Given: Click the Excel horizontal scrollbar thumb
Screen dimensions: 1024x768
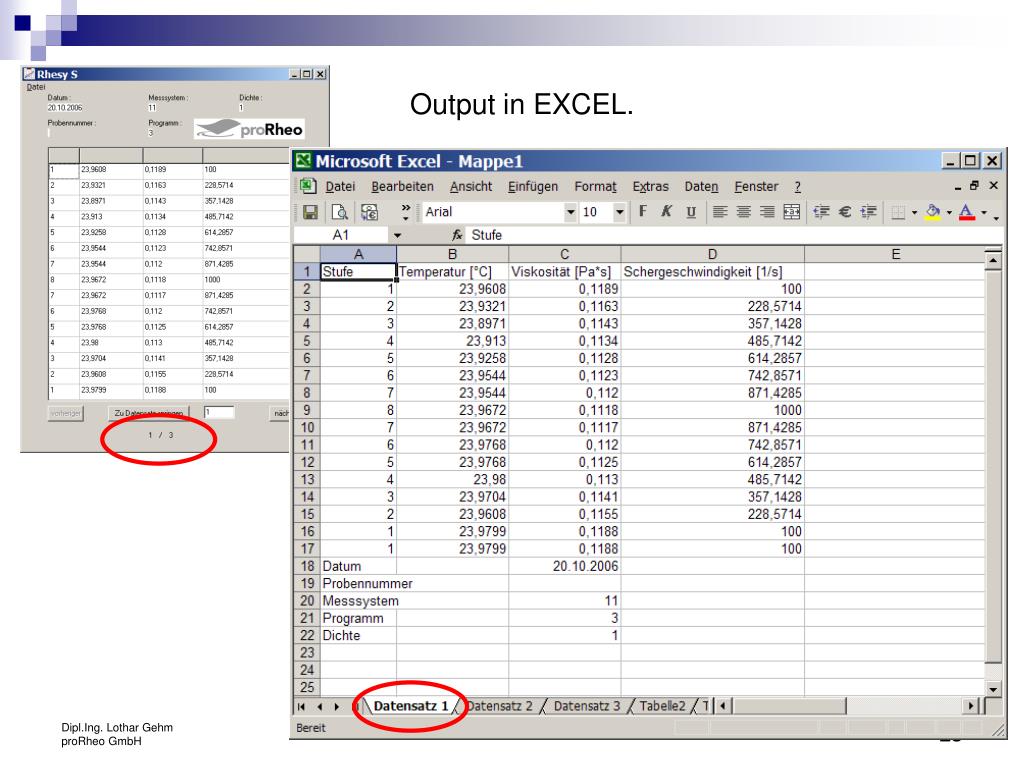Looking at the screenshot, I should pos(790,706).
